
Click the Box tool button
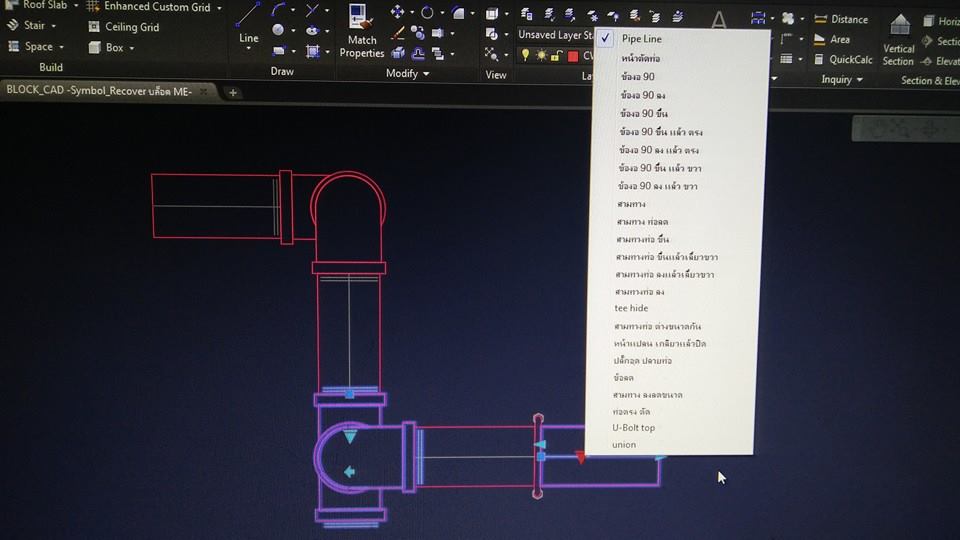106,47
